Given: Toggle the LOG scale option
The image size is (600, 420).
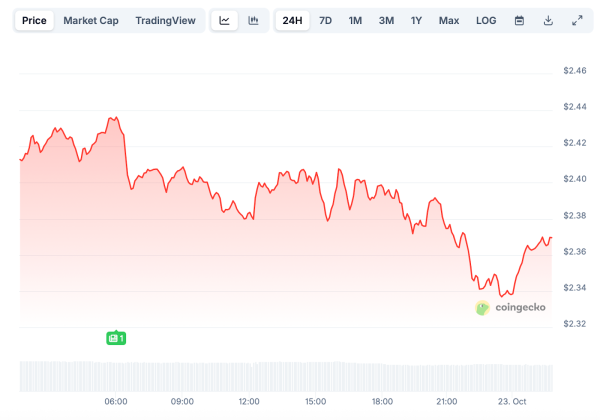Looking at the screenshot, I should point(486,20).
